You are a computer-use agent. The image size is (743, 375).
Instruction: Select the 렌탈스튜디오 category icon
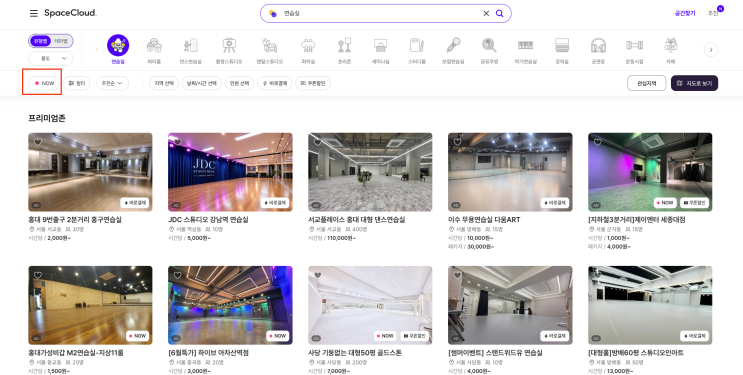pyautogui.click(x=269, y=46)
